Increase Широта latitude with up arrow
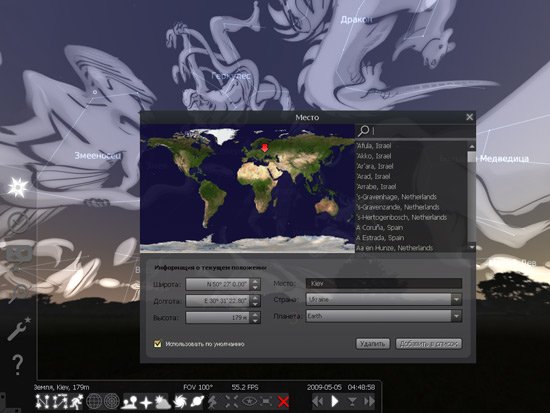 coord(255,281)
